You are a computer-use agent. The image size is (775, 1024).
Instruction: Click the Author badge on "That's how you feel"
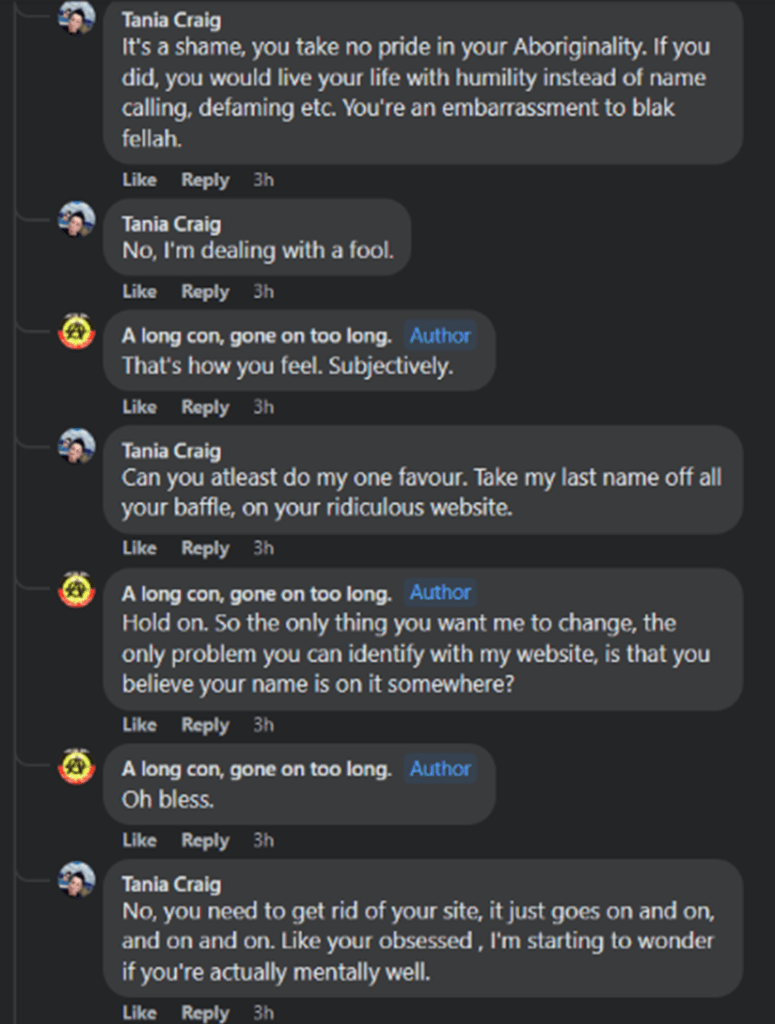[440, 336]
